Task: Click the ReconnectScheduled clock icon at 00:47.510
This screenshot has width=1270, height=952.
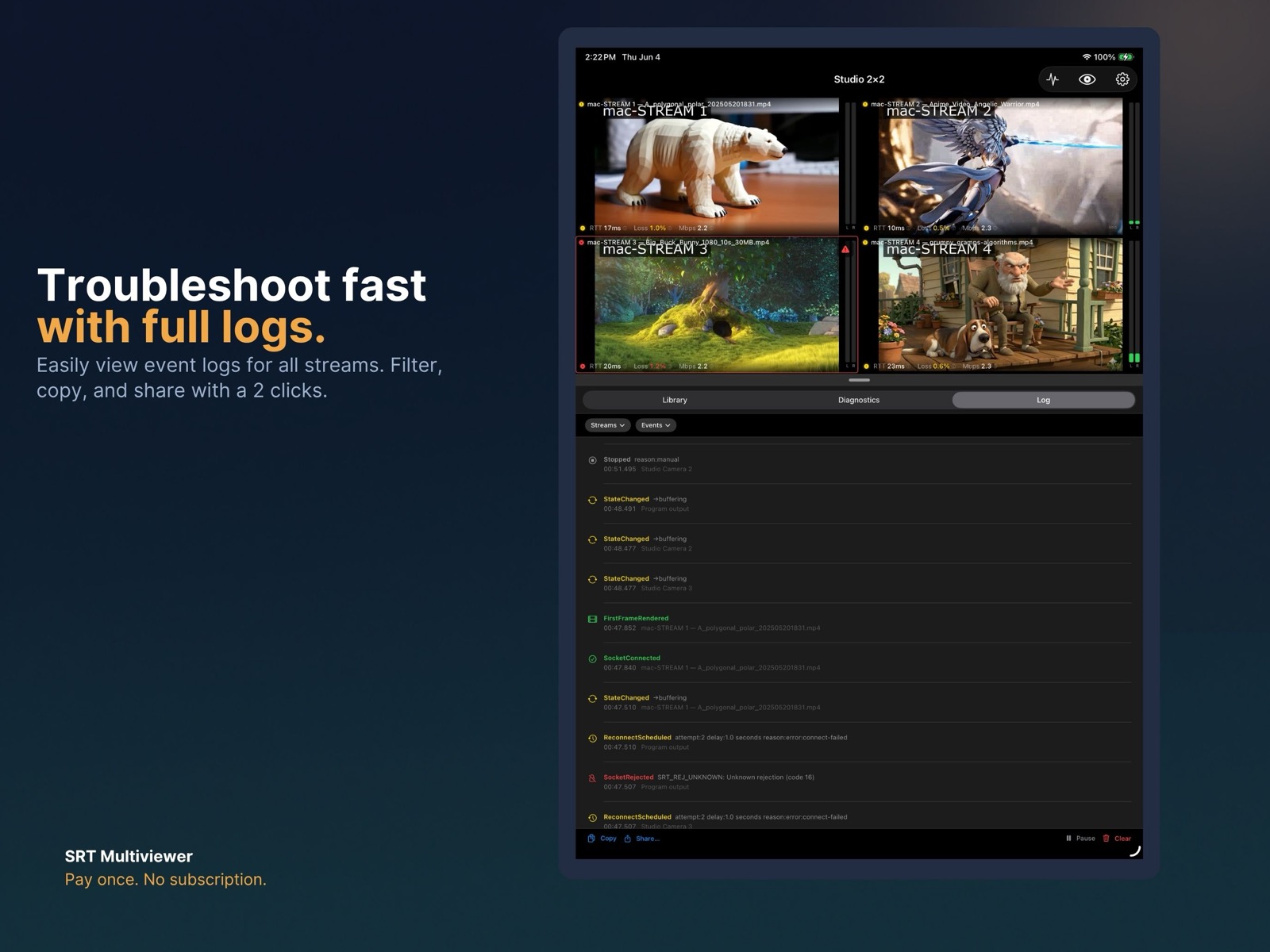Action: tap(592, 738)
